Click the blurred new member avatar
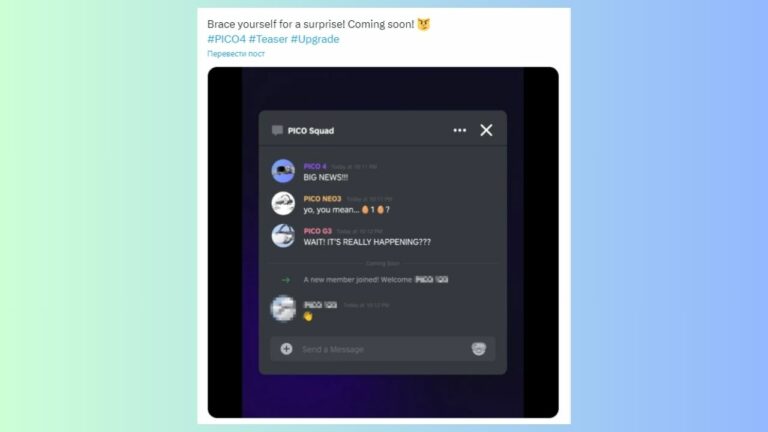The image size is (768, 432). pyautogui.click(x=284, y=309)
